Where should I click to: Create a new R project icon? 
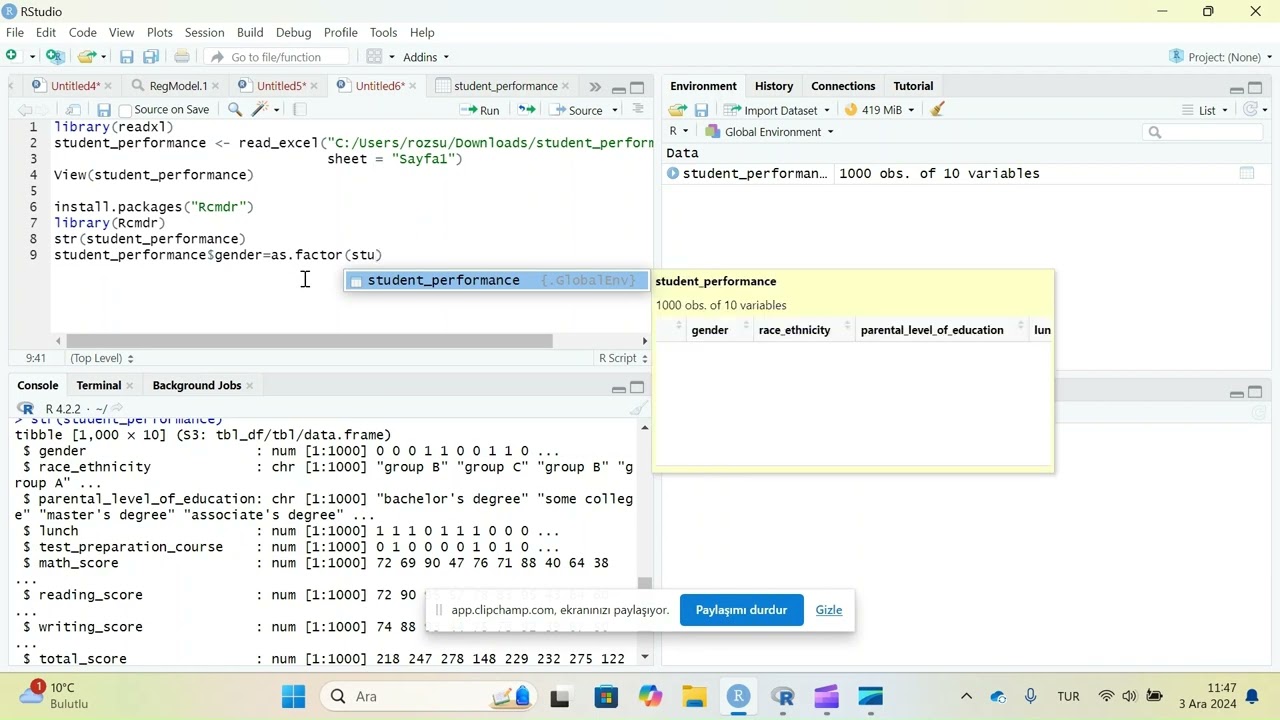pos(55,57)
